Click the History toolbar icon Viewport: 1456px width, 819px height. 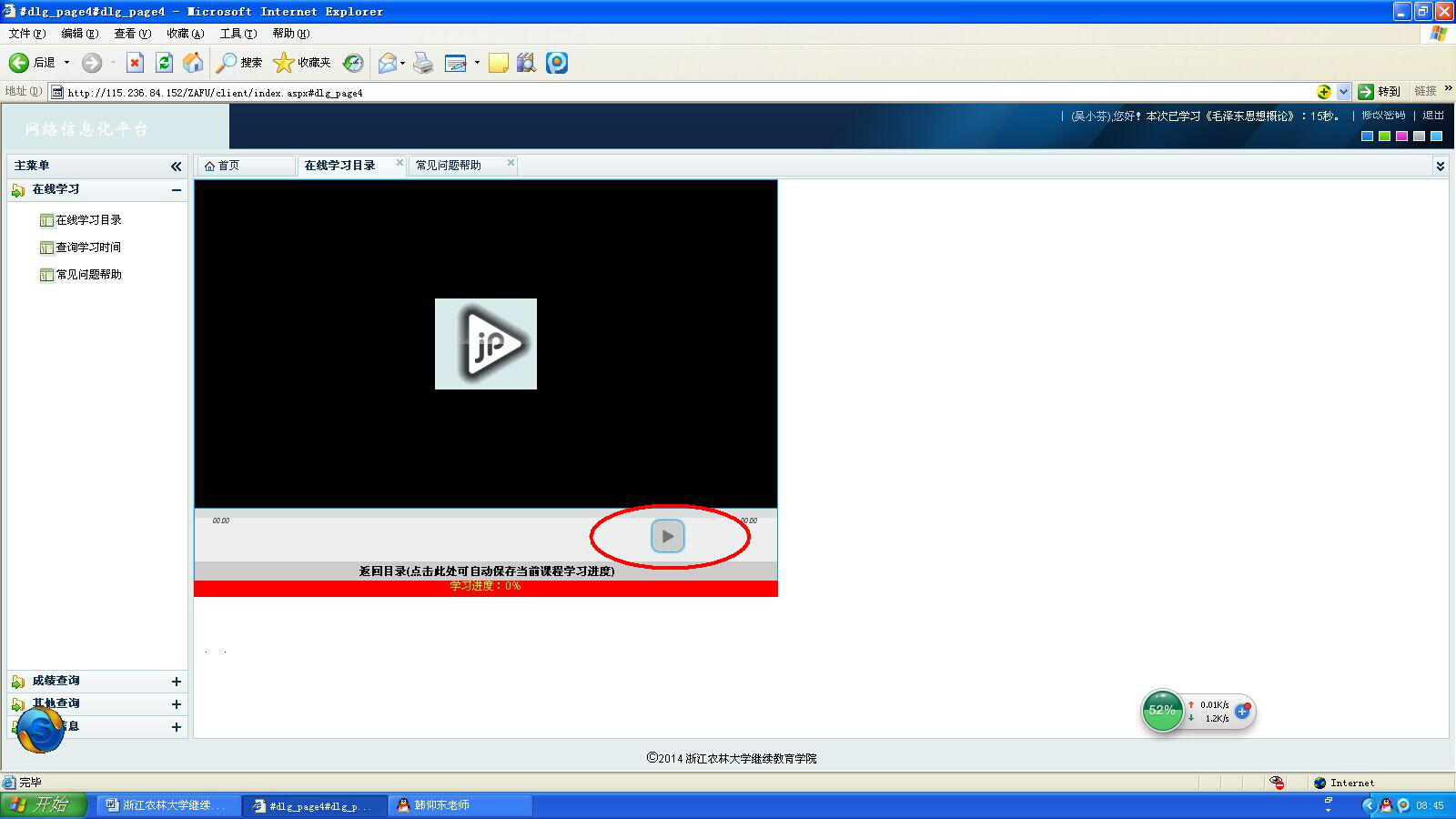click(353, 62)
